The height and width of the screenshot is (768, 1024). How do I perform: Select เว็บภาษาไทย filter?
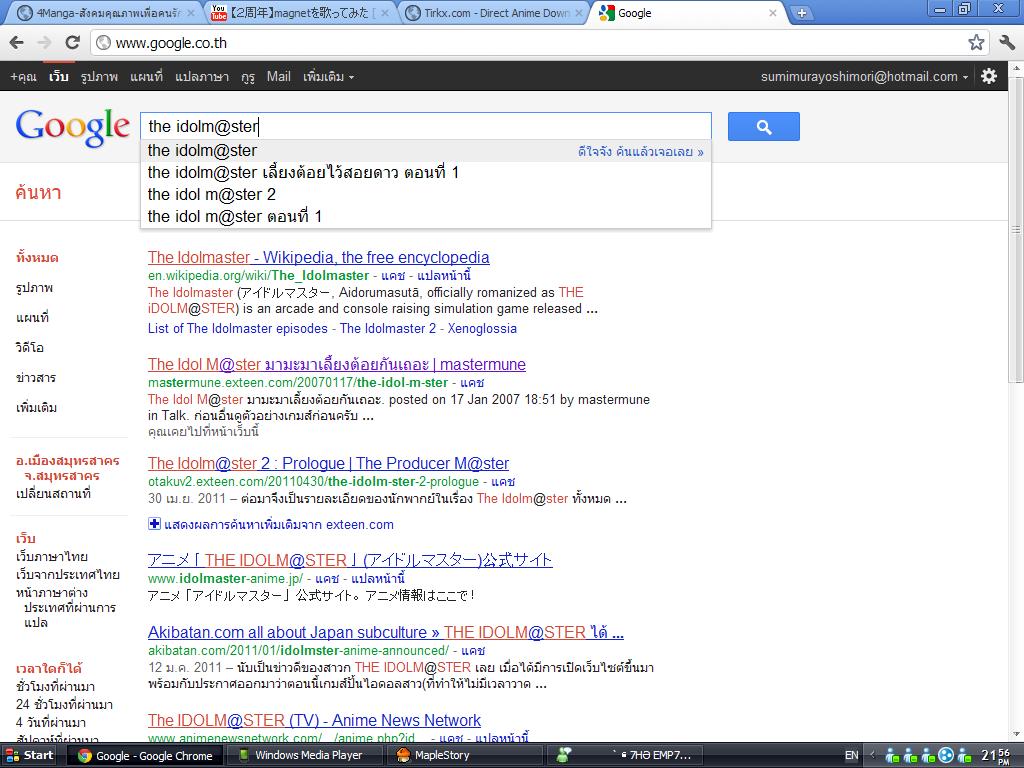[x=52, y=557]
